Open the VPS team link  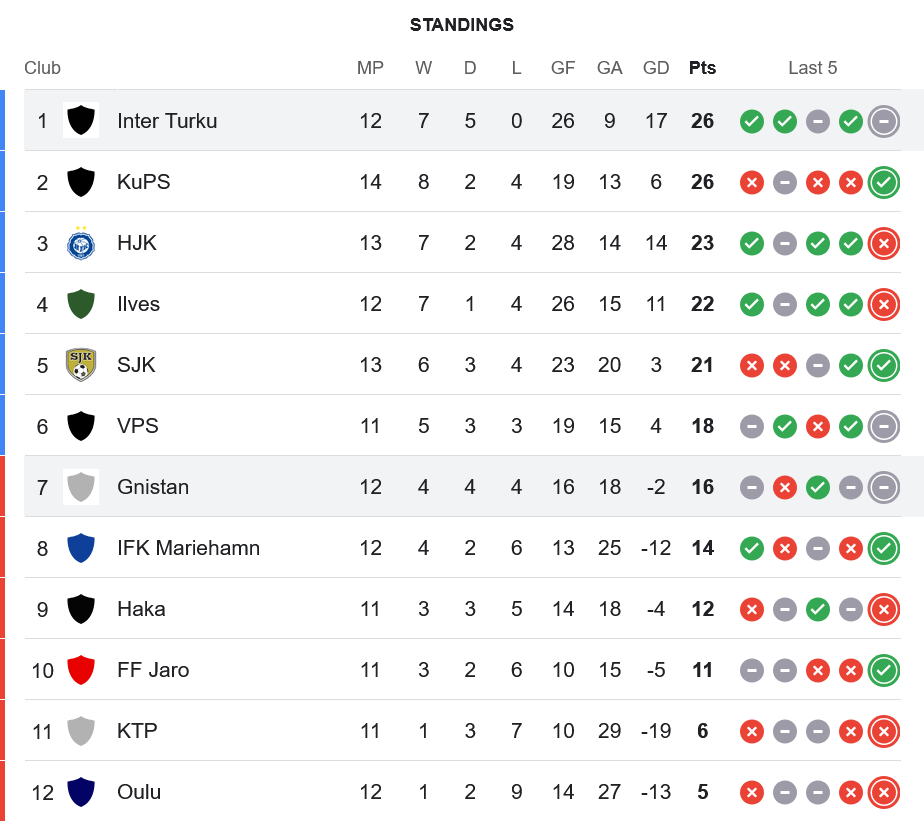(x=138, y=426)
